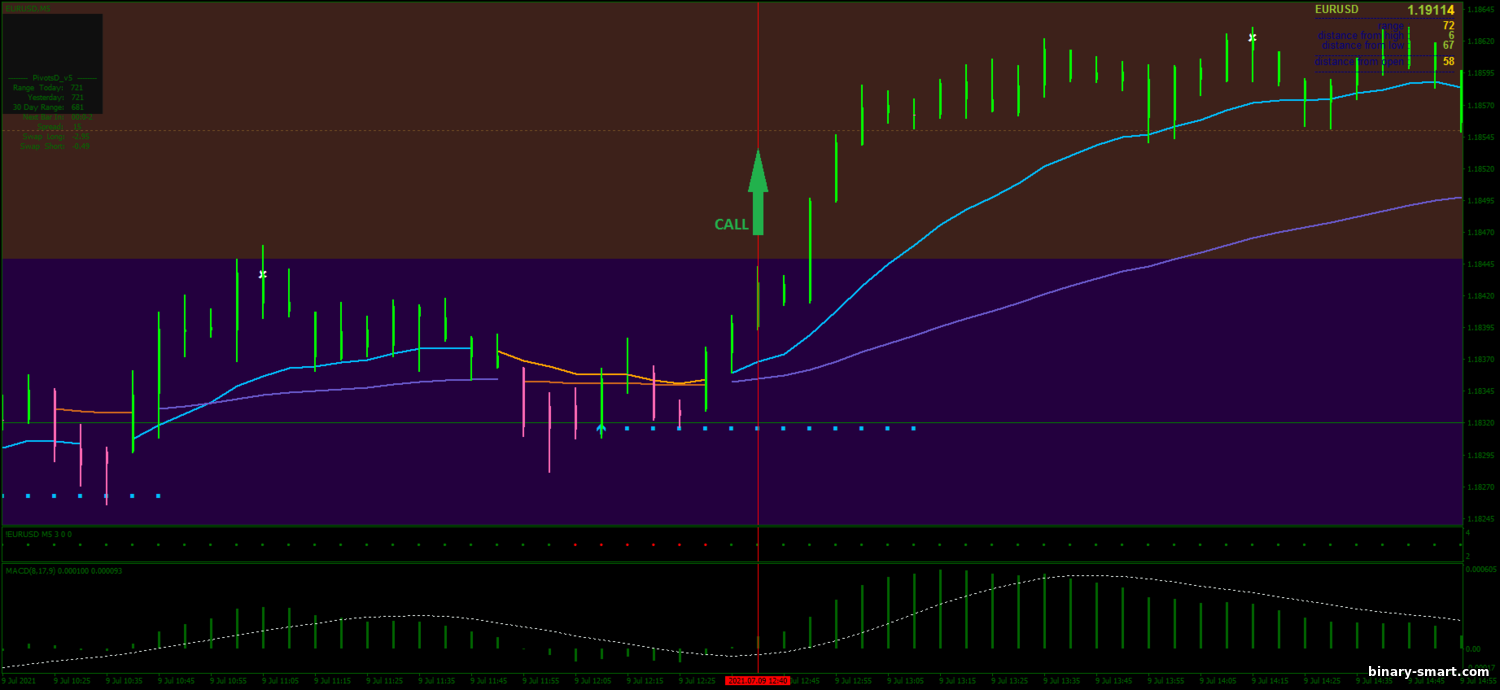
Task: Select the PivotsD_v5 info panel heading
Action: click(x=52, y=77)
